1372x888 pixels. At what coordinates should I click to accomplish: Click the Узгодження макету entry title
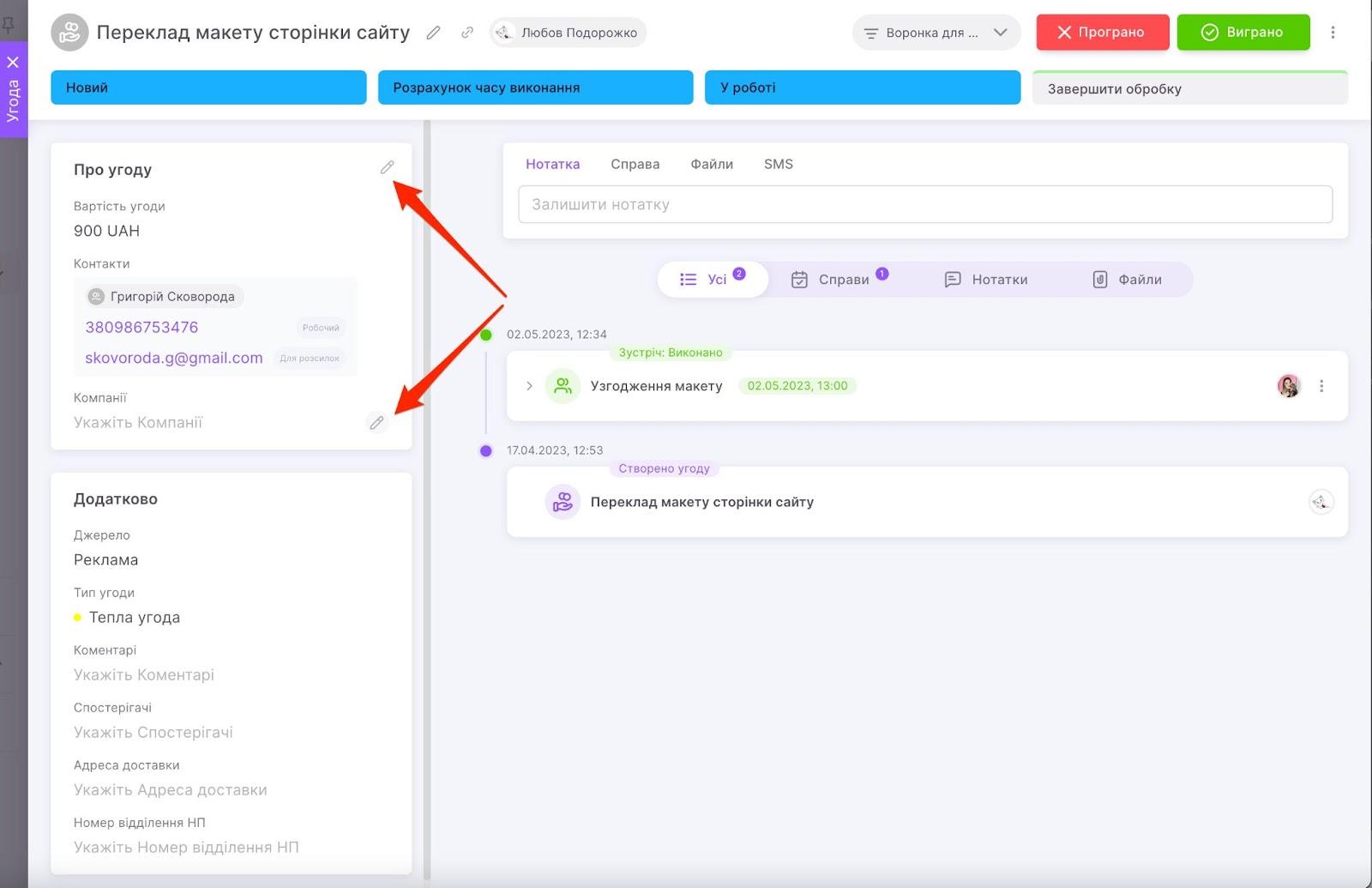click(657, 386)
